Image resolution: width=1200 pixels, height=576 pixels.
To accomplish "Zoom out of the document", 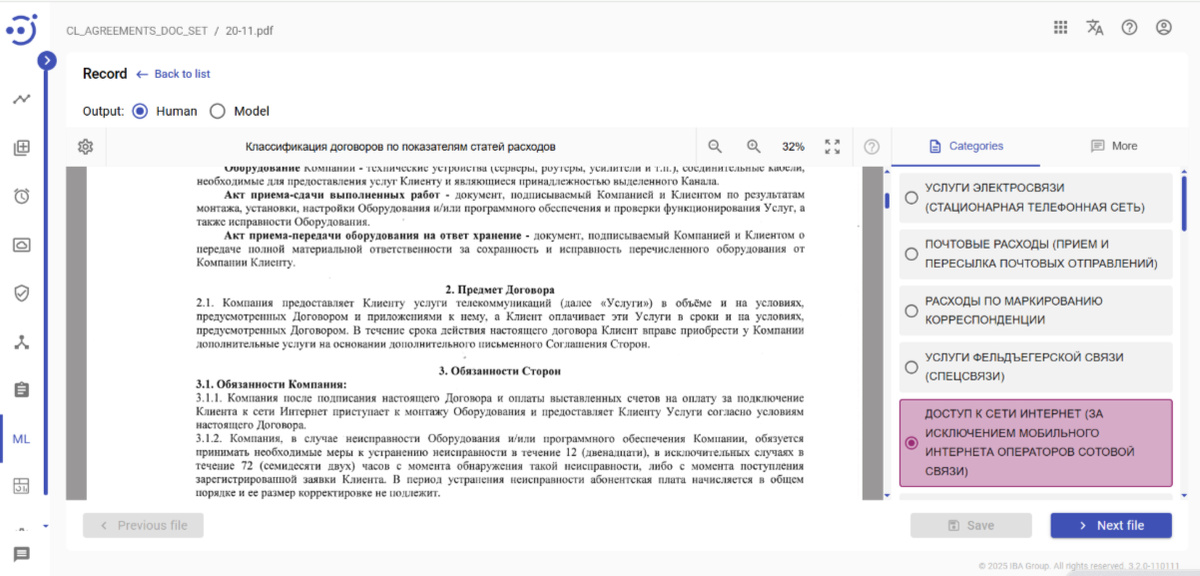I will pos(715,147).
